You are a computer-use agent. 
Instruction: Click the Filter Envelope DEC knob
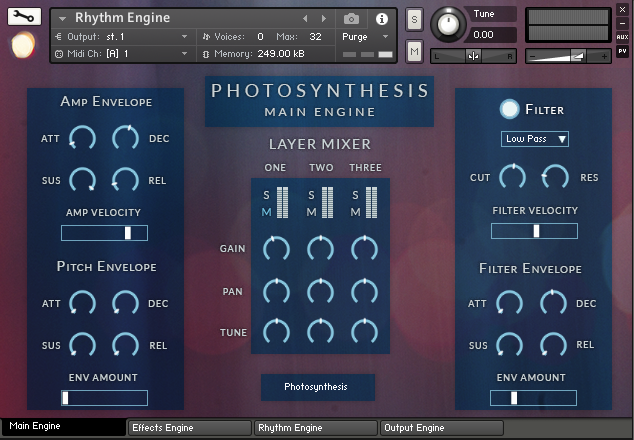pos(553,303)
